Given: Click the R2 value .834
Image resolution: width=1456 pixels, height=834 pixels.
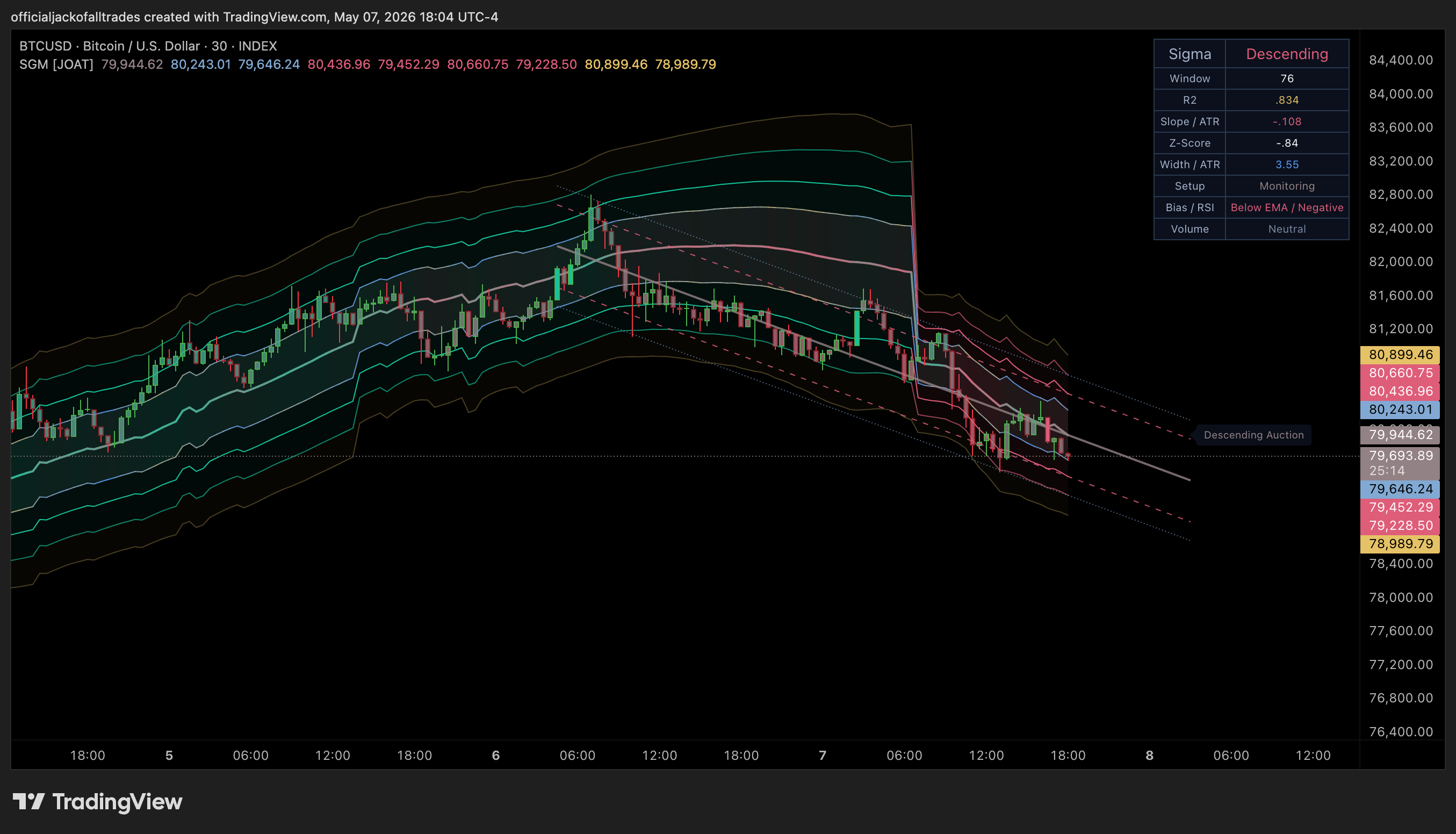Looking at the screenshot, I should [x=1287, y=99].
